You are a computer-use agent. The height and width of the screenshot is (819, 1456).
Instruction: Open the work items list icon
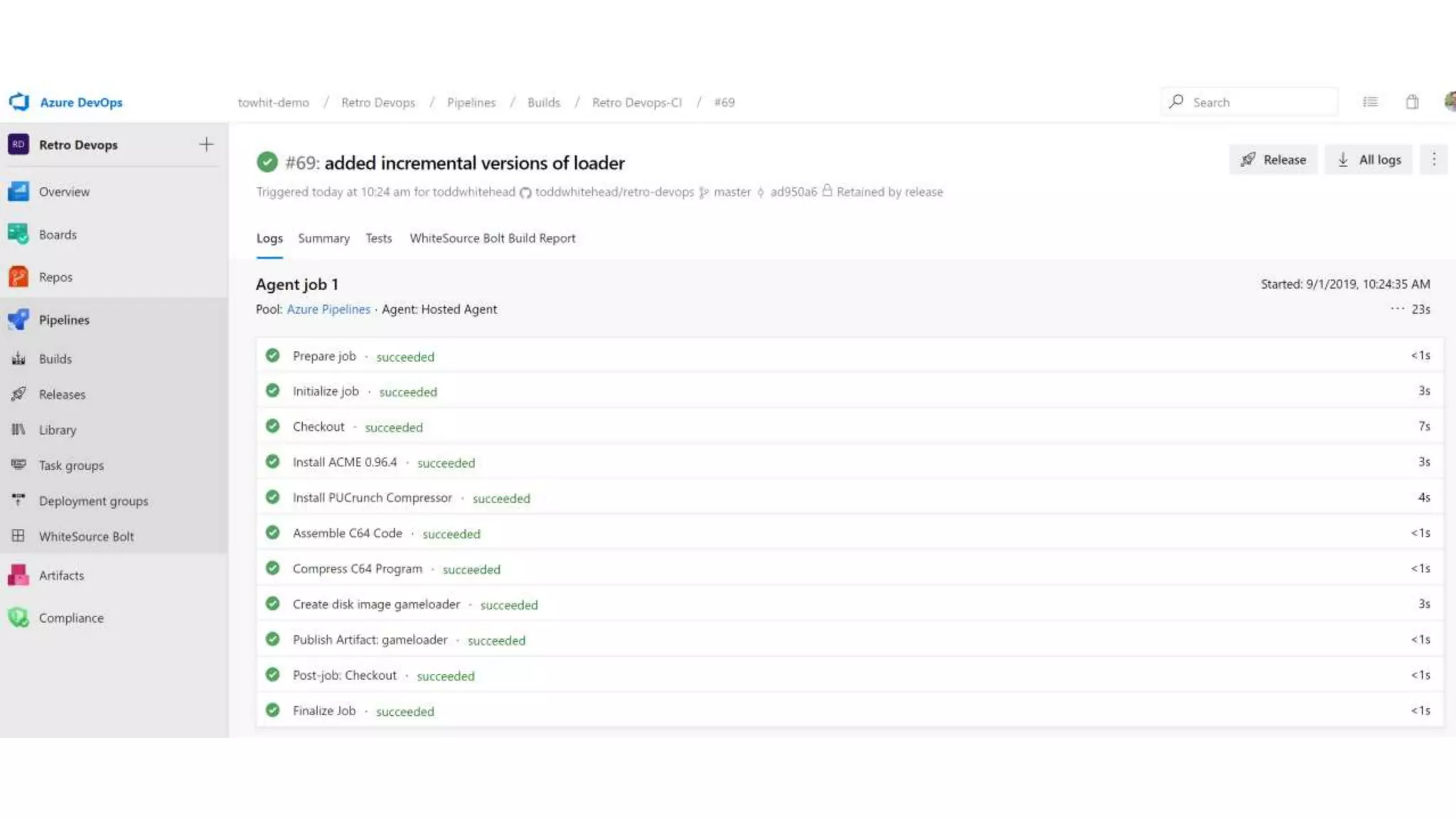click(1370, 102)
